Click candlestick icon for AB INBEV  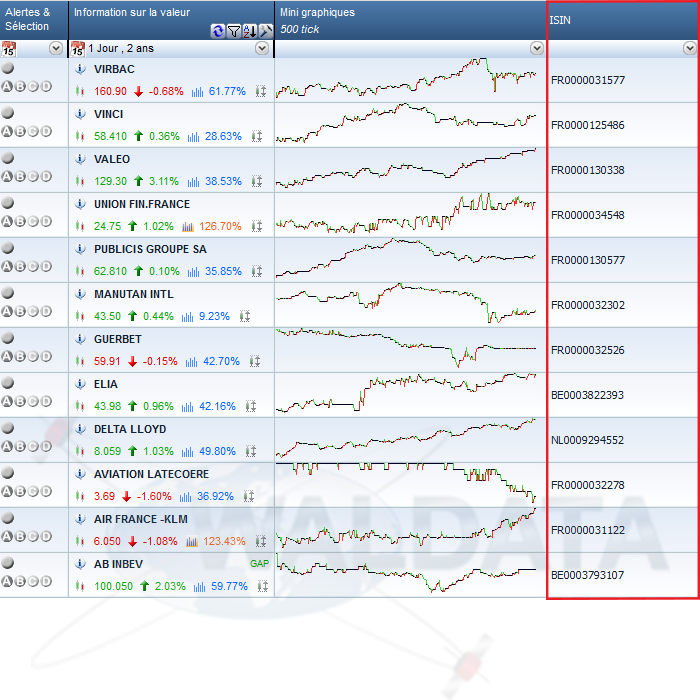[x=80, y=586]
